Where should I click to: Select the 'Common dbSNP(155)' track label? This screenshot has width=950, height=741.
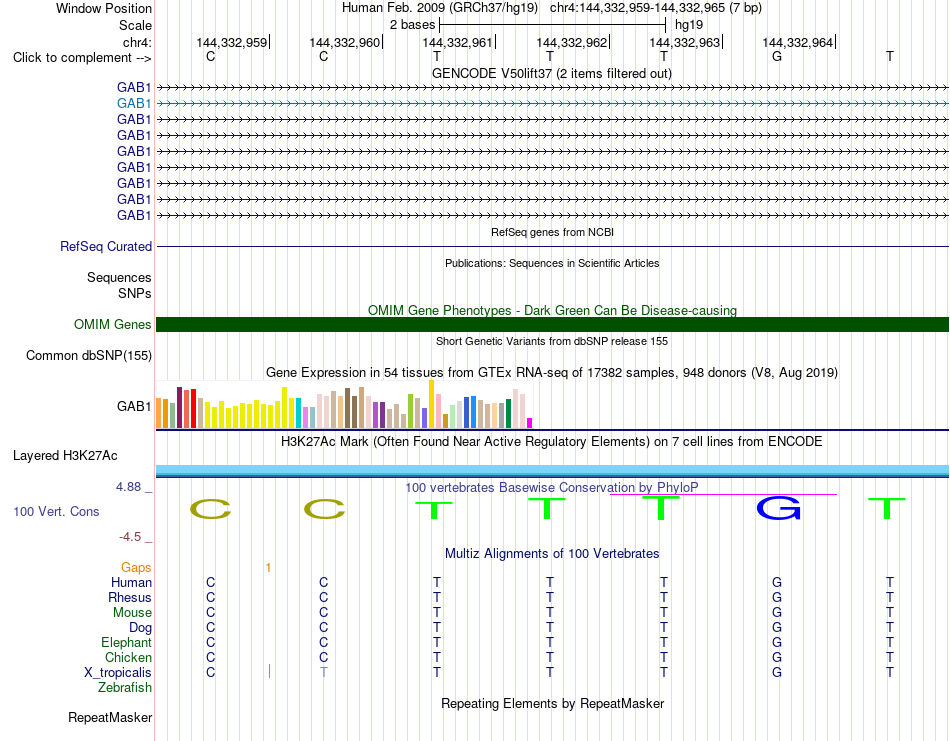point(88,356)
